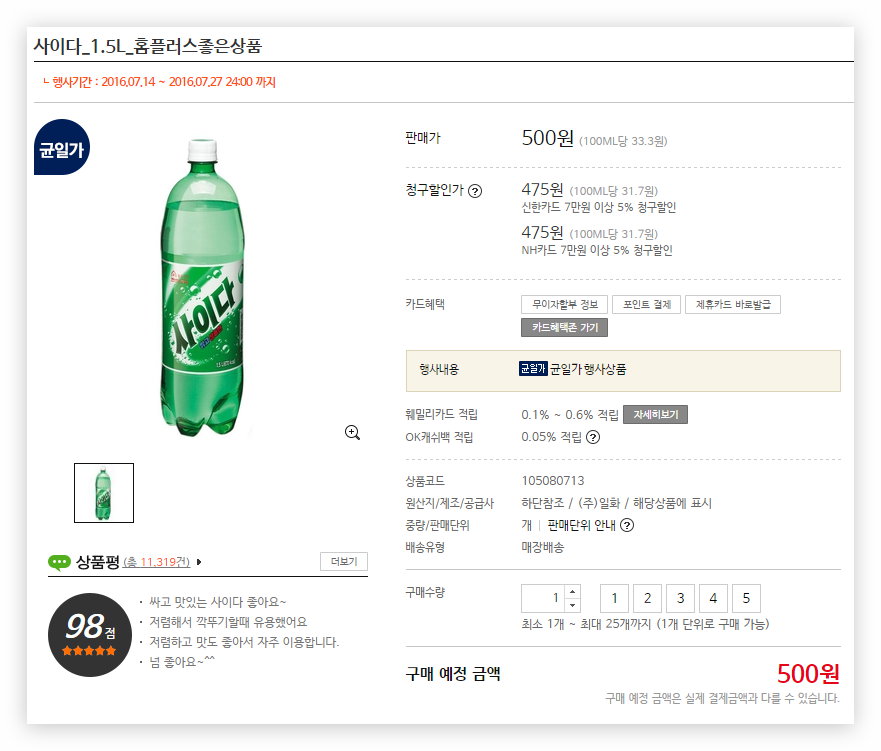Click the five-star rating icon

coord(90,651)
